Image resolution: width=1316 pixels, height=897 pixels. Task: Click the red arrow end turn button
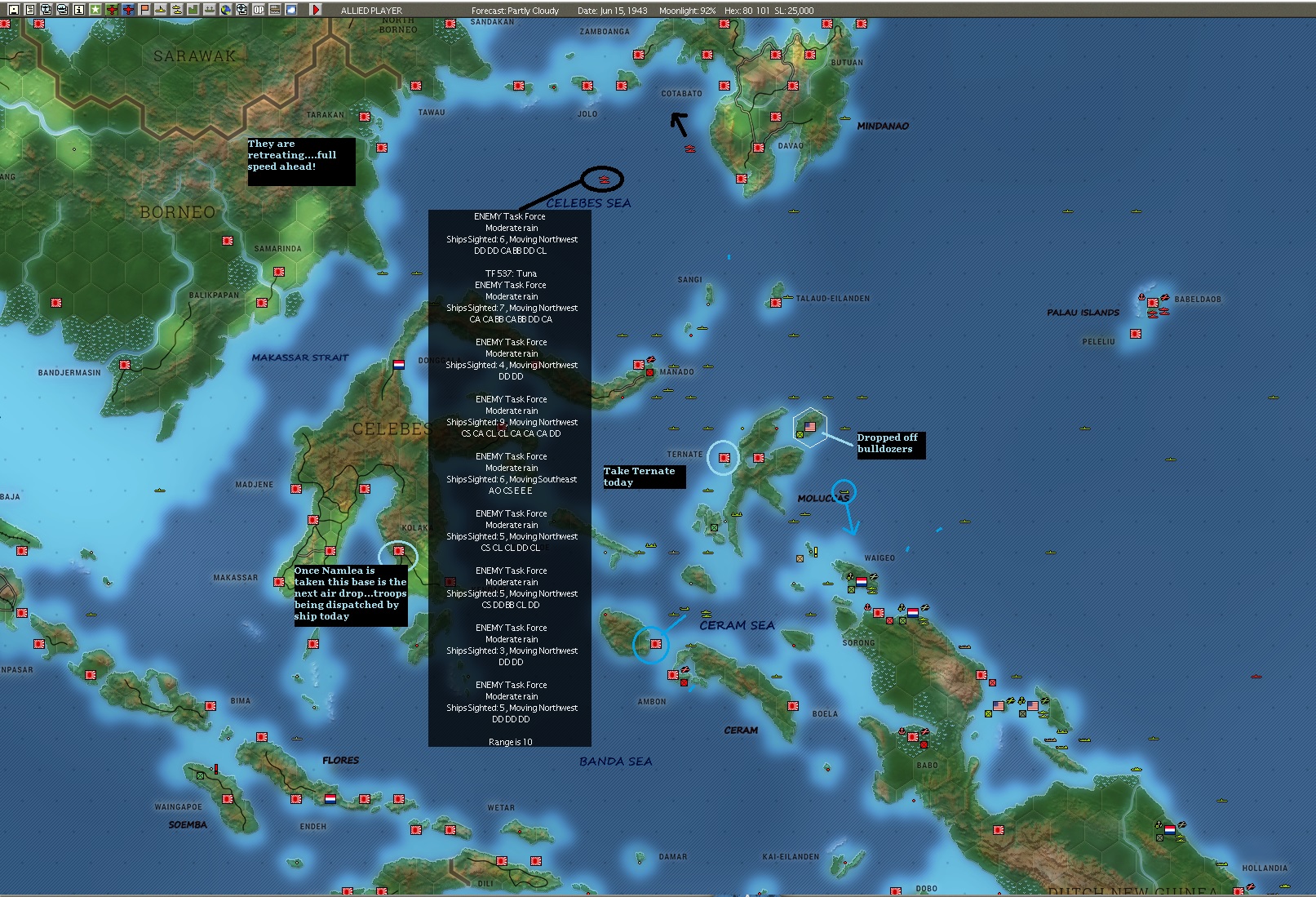(316, 10)
